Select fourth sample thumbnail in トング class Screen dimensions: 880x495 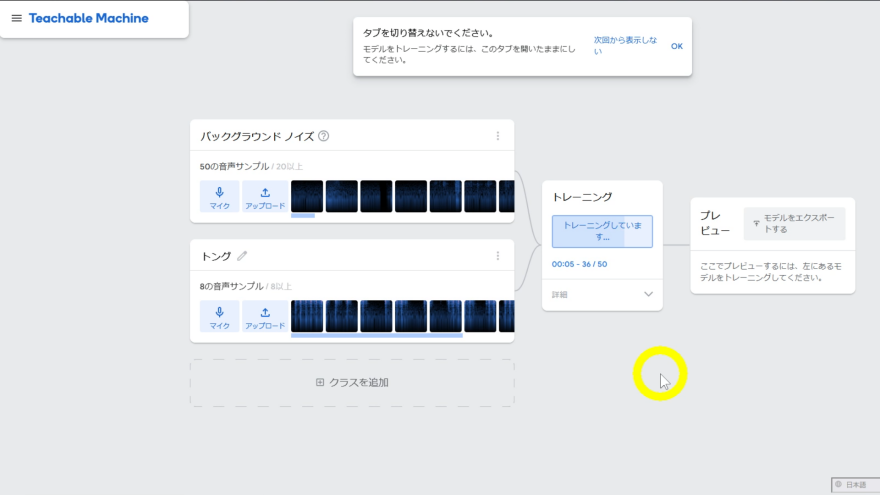point(411,316)
